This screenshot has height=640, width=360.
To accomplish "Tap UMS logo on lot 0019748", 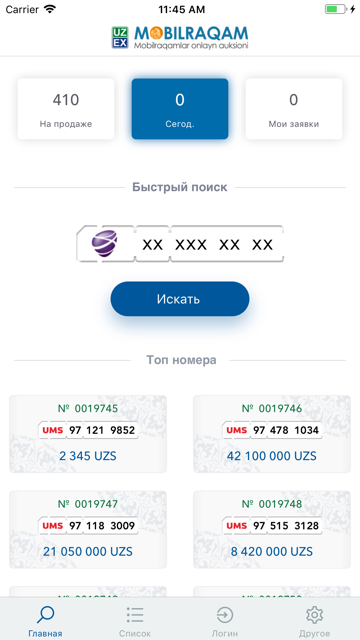I will pos(237,526).
